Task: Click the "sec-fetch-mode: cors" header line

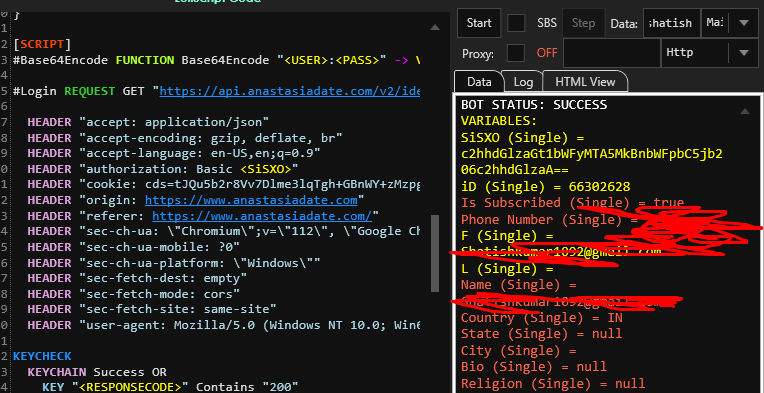Action: click(x=134, y=294)
